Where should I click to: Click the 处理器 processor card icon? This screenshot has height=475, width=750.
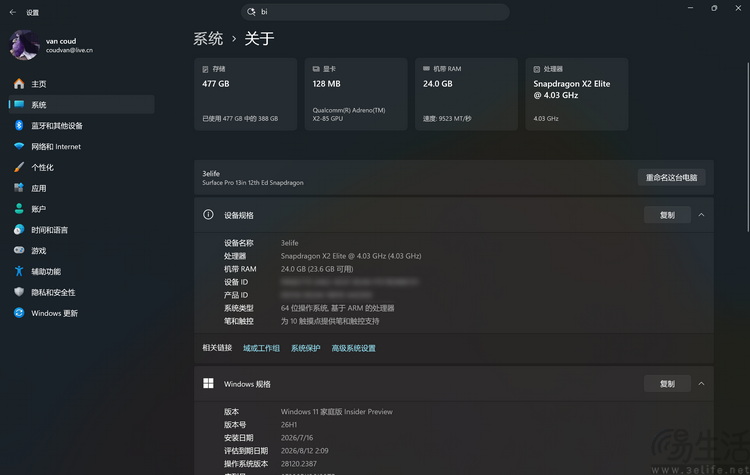point(537,69)
